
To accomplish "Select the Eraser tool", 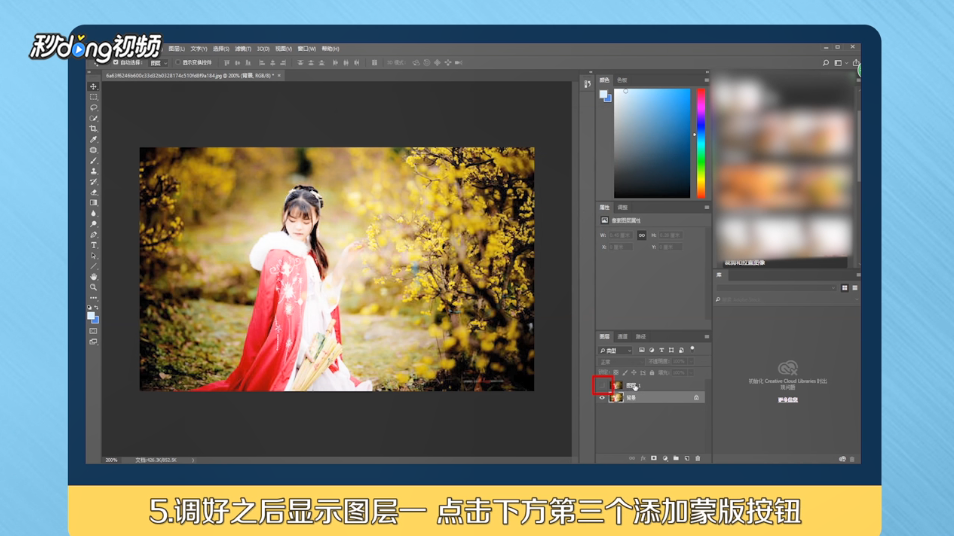I will click(x=94, y=192).
